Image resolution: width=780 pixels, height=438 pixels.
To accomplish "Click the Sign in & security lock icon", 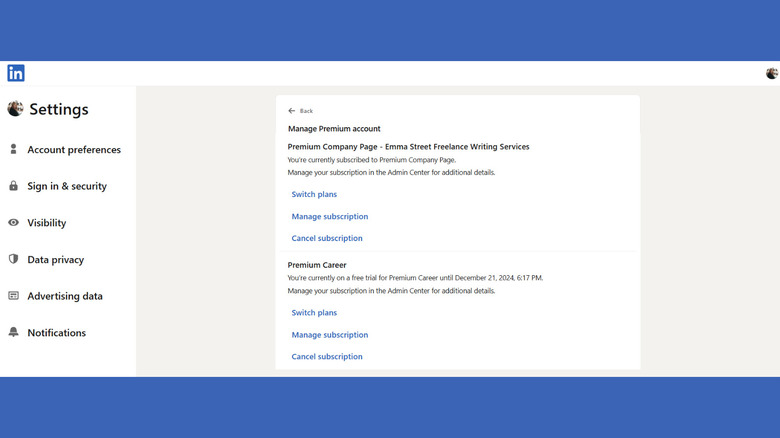I will 13,186.
